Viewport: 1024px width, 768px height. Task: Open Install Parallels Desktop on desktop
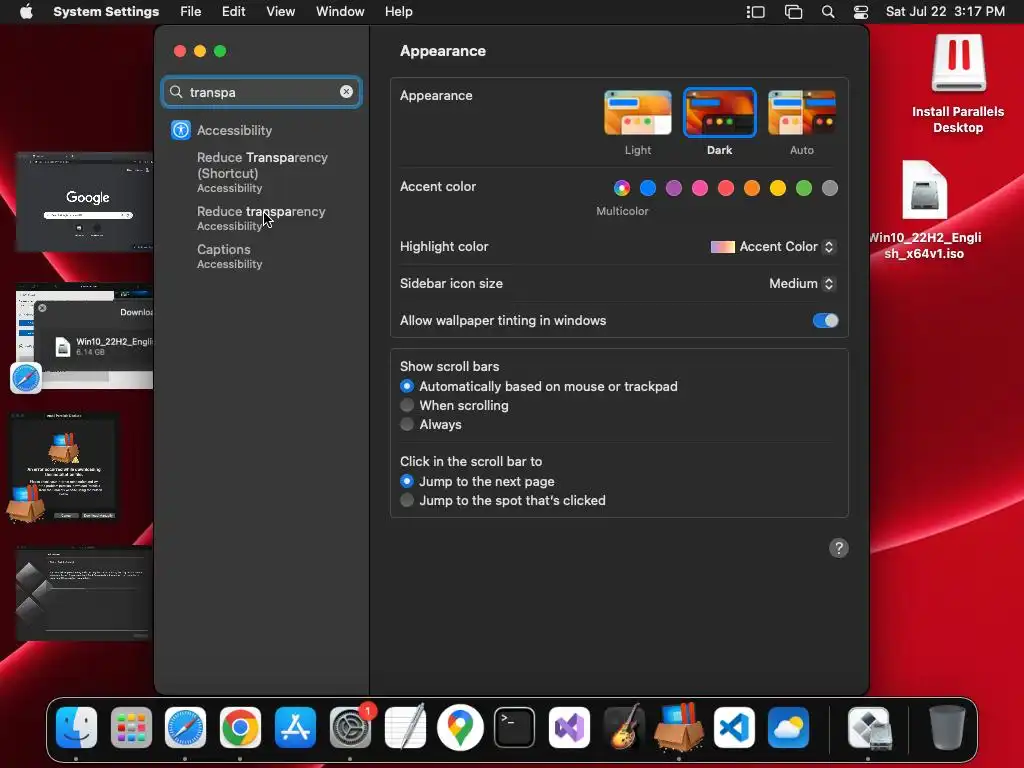pos(958,84)
